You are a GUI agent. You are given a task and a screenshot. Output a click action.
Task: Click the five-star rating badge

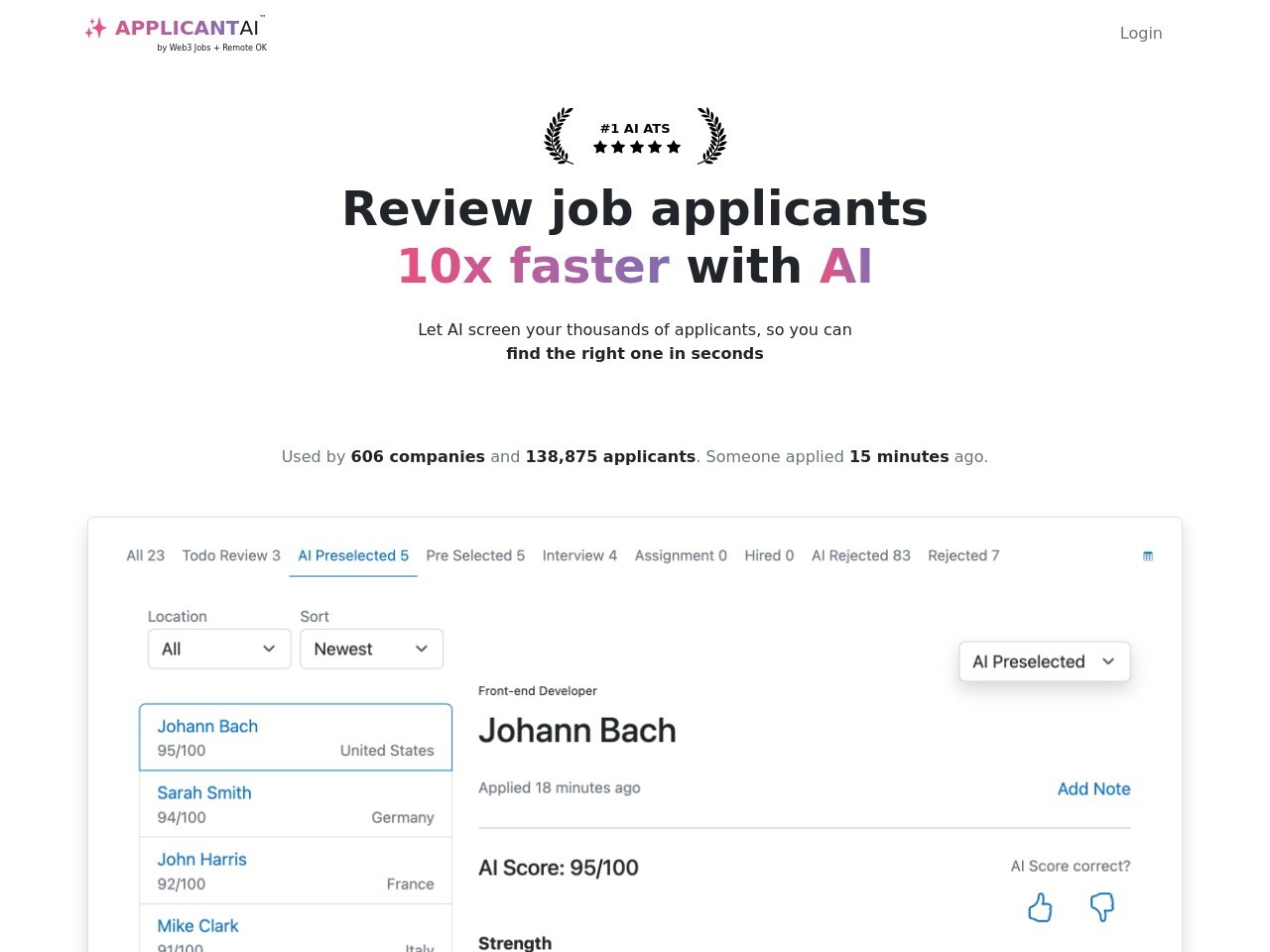point(636,147)
